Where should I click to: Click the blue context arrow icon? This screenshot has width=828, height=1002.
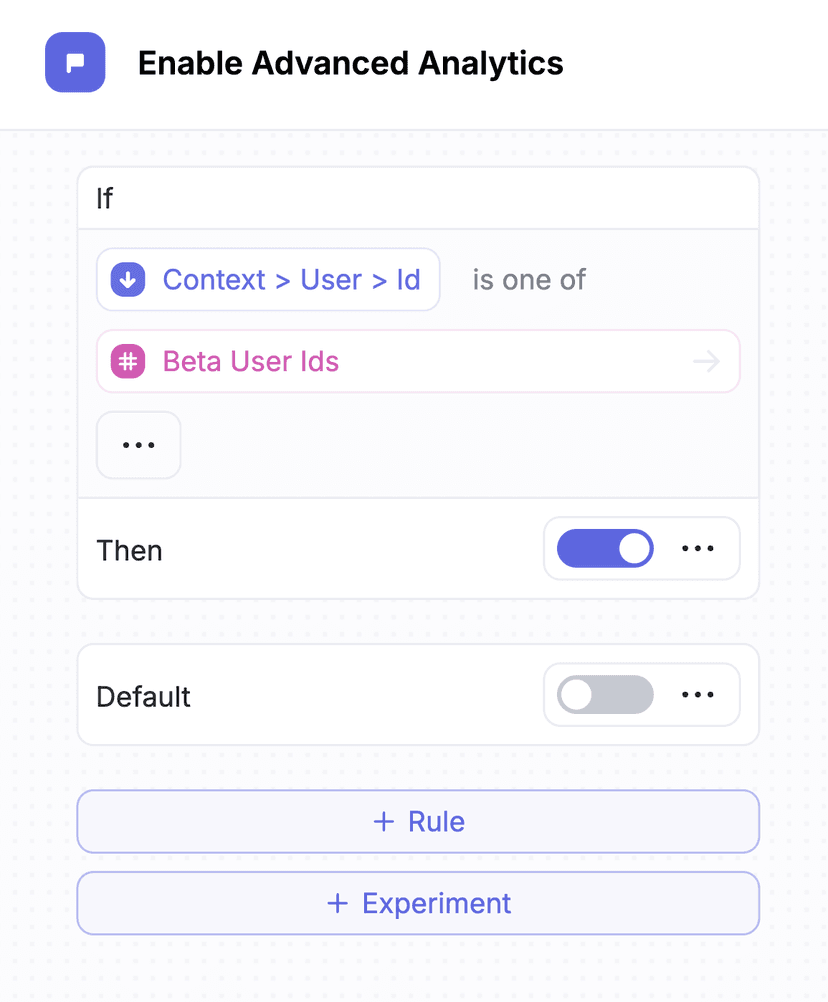click(127, 280)
